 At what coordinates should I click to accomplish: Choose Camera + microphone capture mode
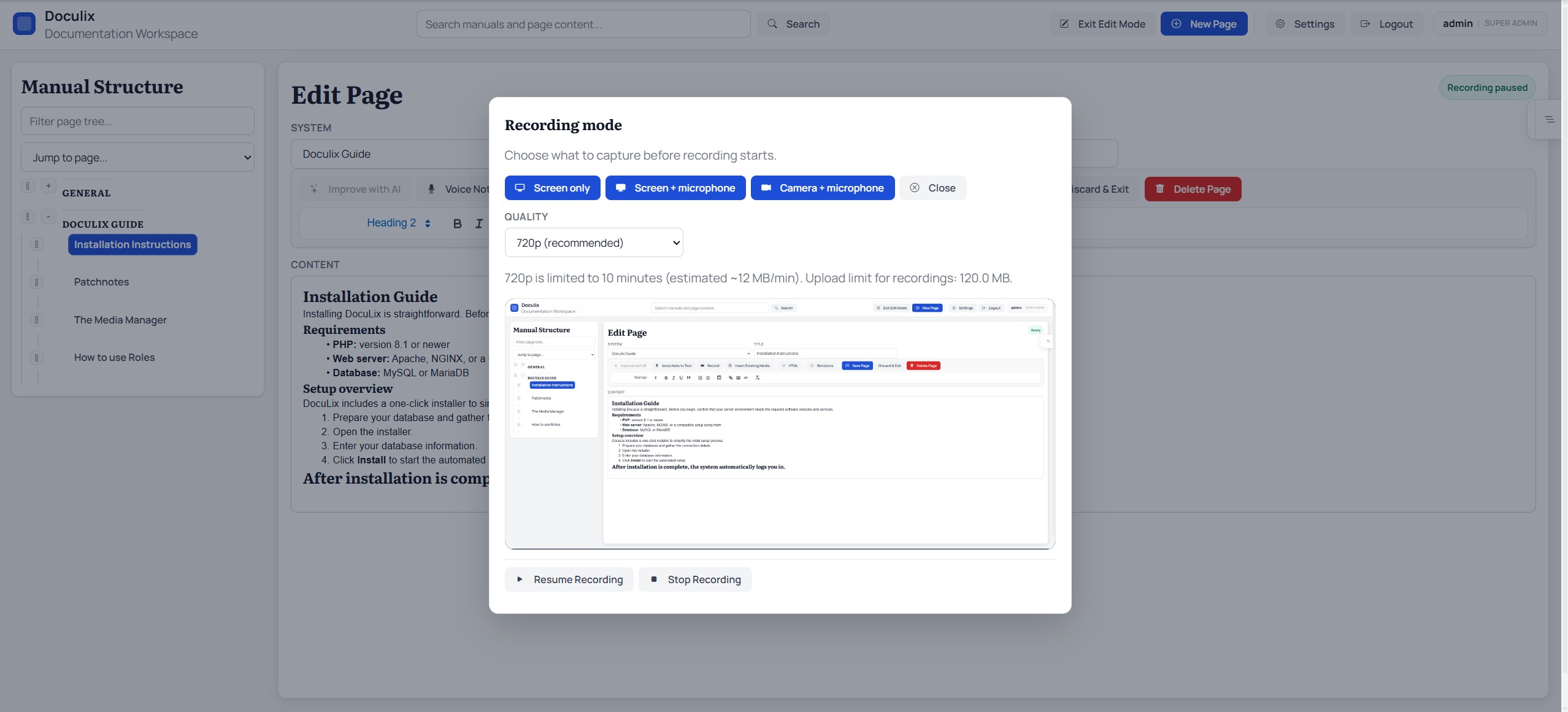tap(822, 188)
